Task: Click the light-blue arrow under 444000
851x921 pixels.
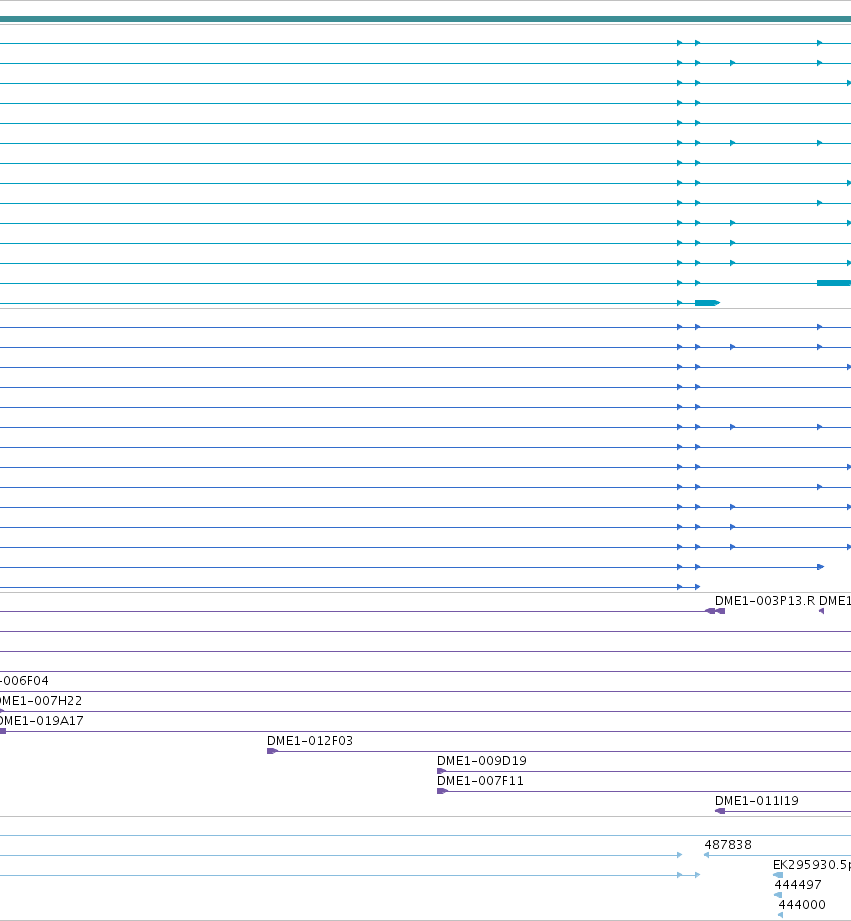Action: (781, 915)
